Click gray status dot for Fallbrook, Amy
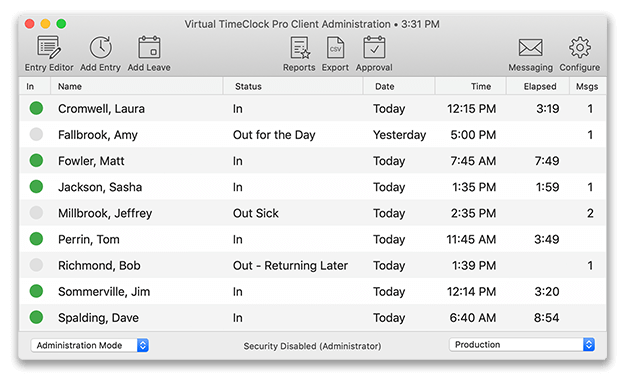This screenshot has height=376, width=625. pyautogui.click(x=36, y=134)
